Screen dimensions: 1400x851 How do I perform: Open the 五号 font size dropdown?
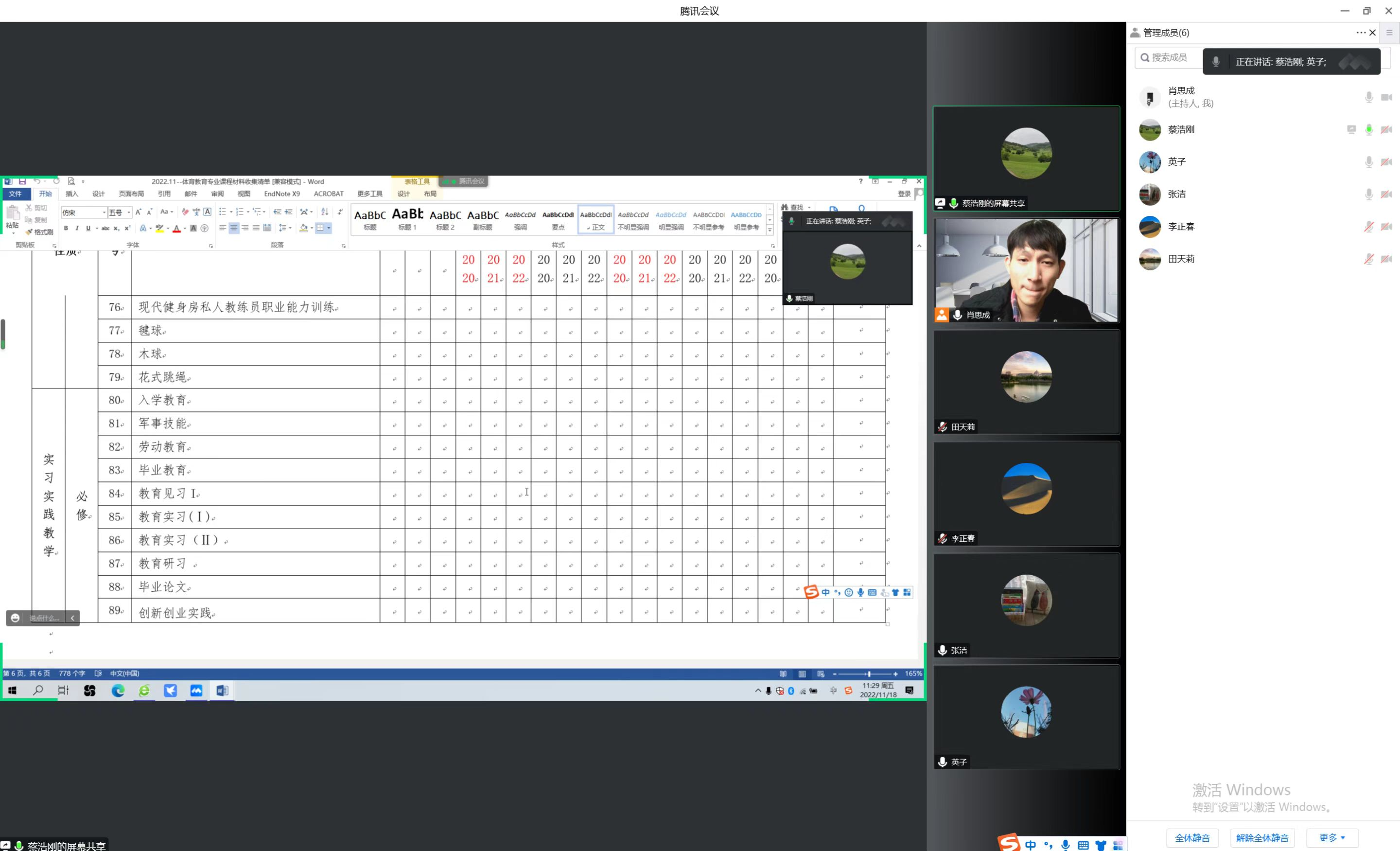129,212
